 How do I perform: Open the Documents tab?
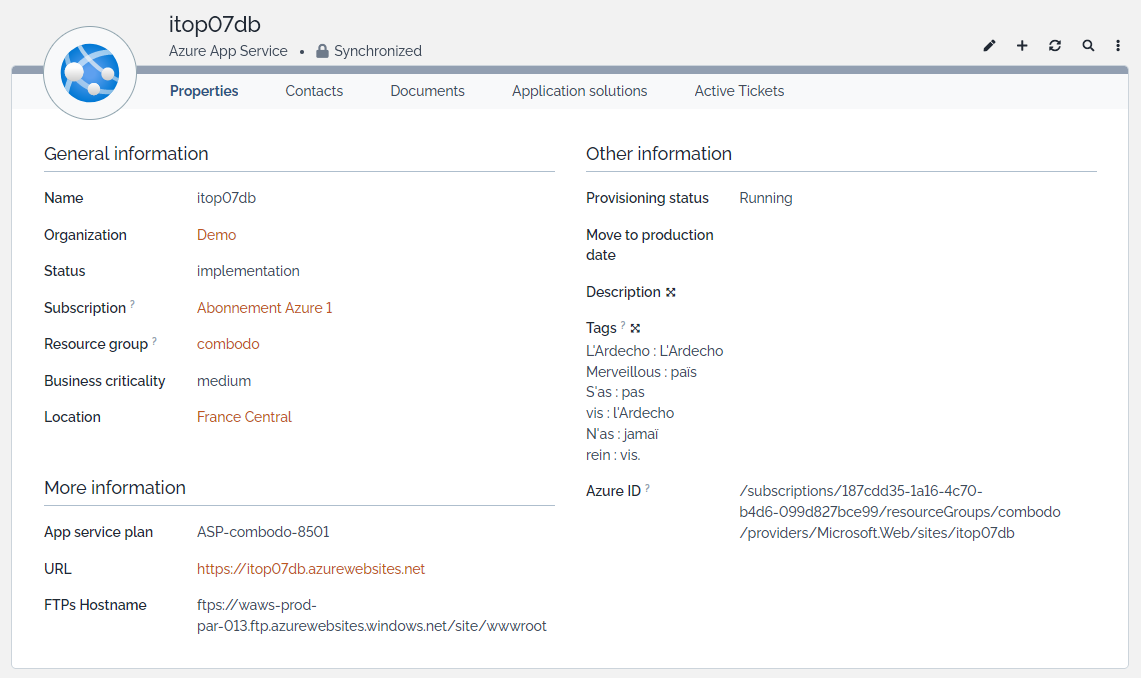427,91
